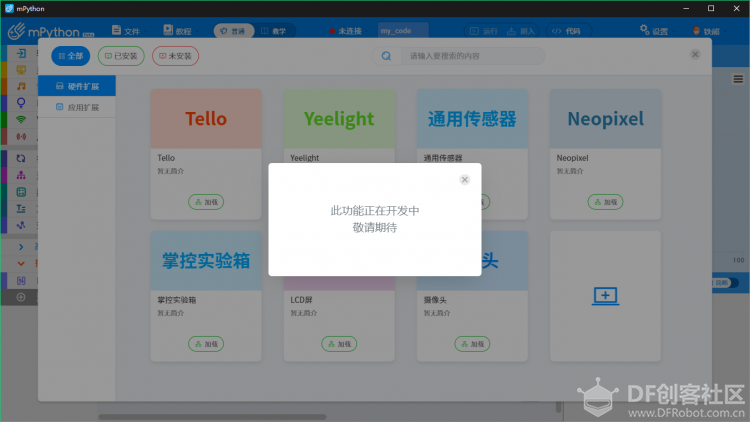Click the search magnifier icon
The image size is (750, 422).
click(x=386, y=56)
